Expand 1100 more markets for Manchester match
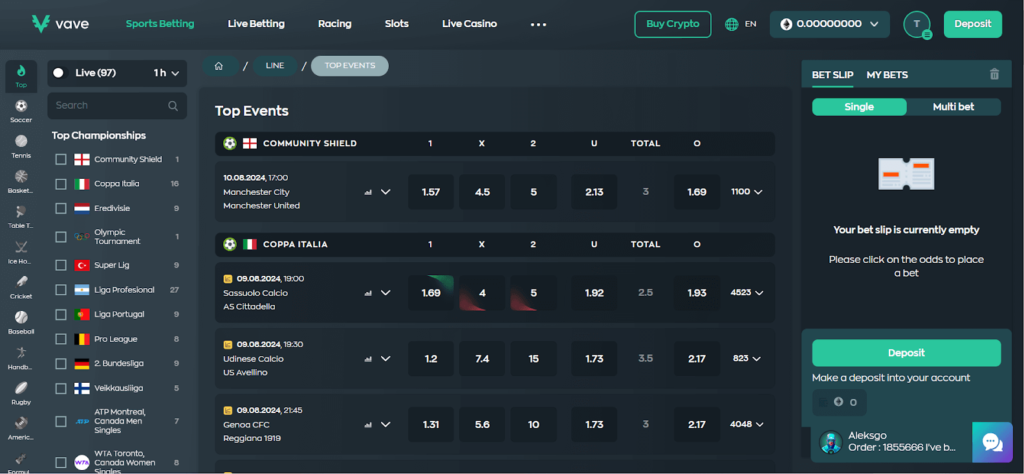Image resolution: width=1024 pixels, height=474 pixels. tap(746, 192)
